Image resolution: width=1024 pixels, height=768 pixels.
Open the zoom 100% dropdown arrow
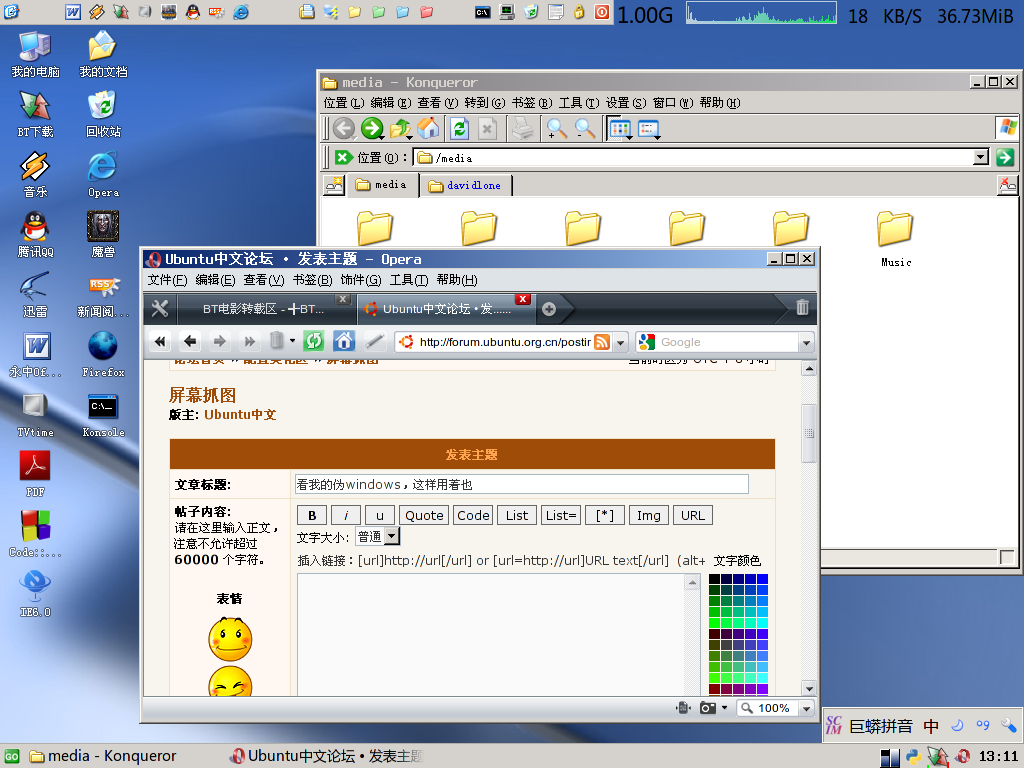click(x=807, y=708)
